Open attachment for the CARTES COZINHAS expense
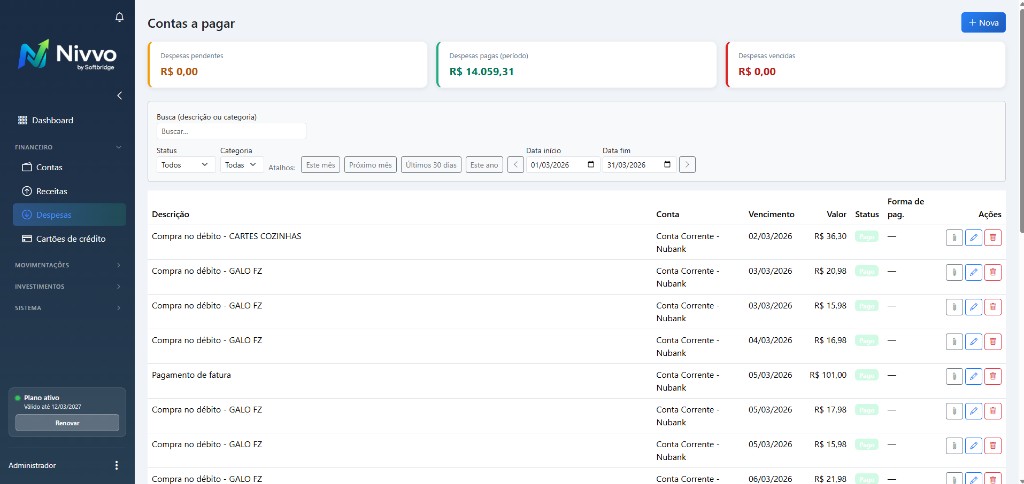 pyautogui.click(x=954, y=237)
